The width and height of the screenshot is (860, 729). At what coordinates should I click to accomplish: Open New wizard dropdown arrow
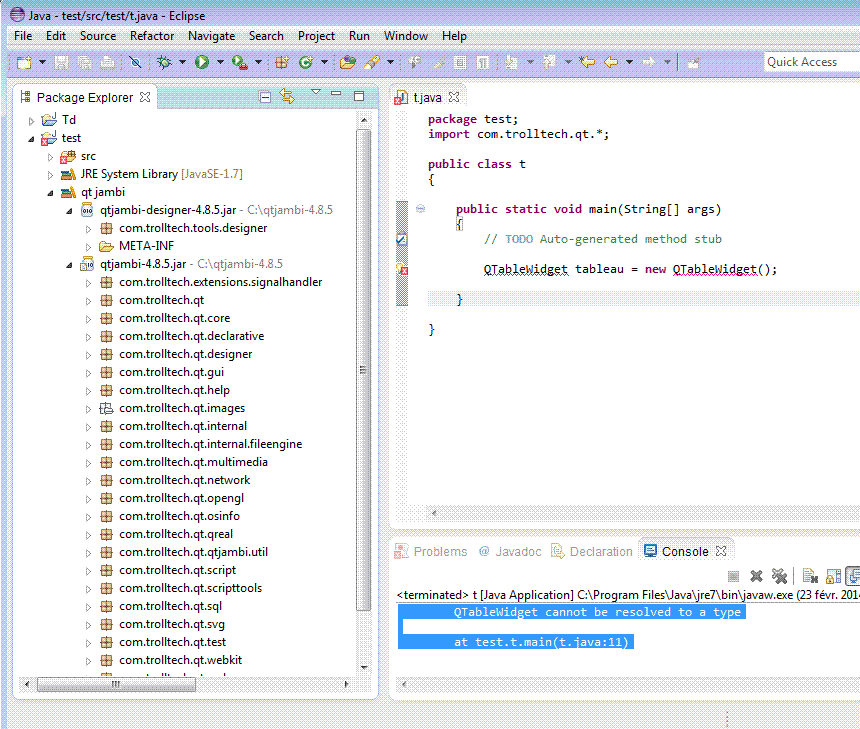click(x=42, y=62)
